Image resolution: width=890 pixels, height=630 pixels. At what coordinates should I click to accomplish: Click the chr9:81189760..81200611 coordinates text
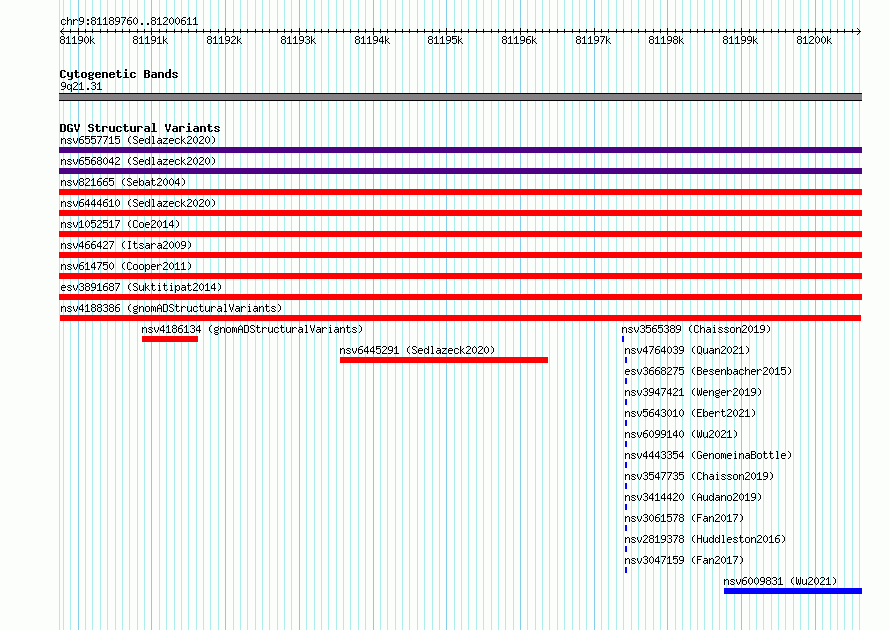click(129, 22)
